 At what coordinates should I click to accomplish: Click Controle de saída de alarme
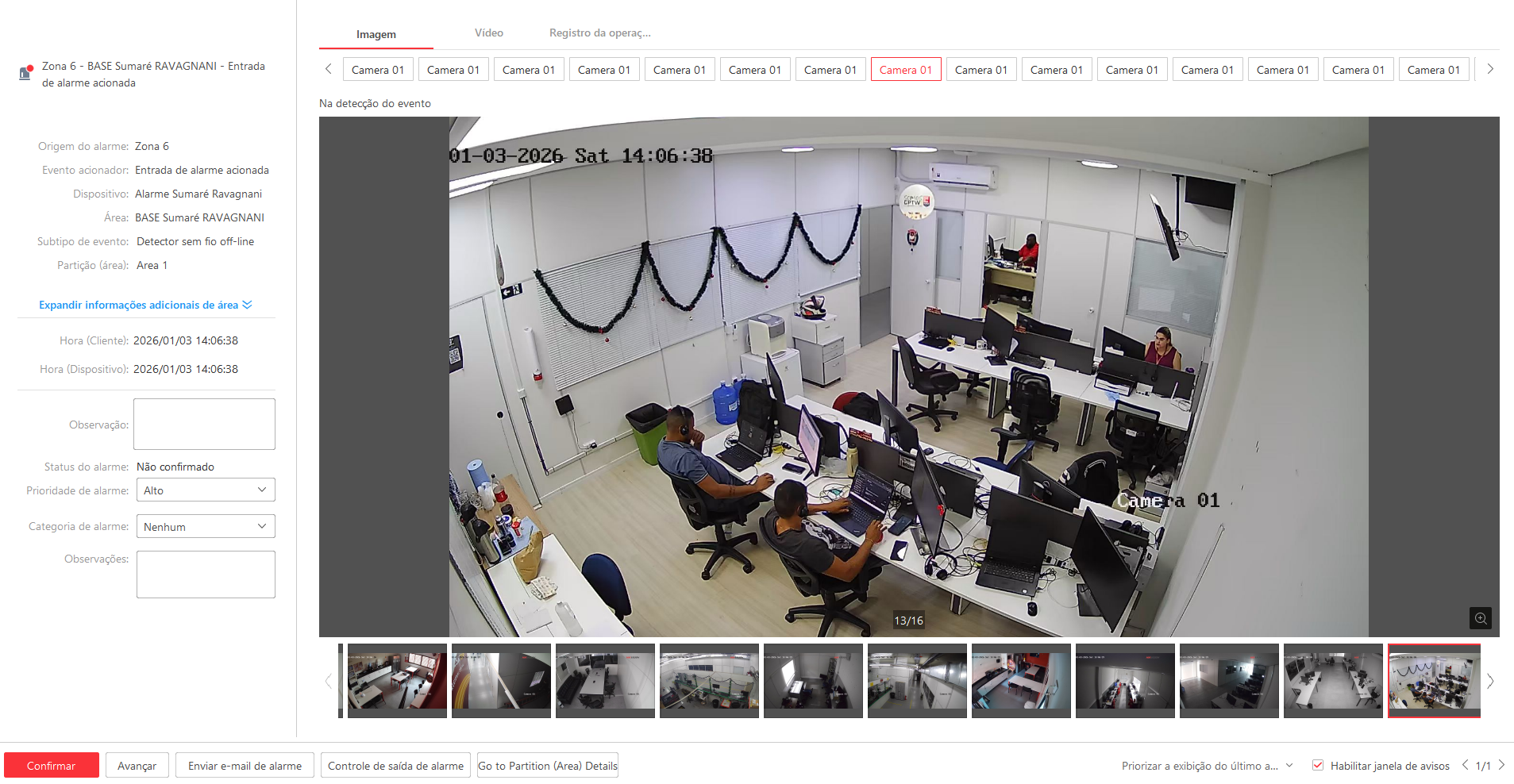pyautogui.click(x=395, y=766)
